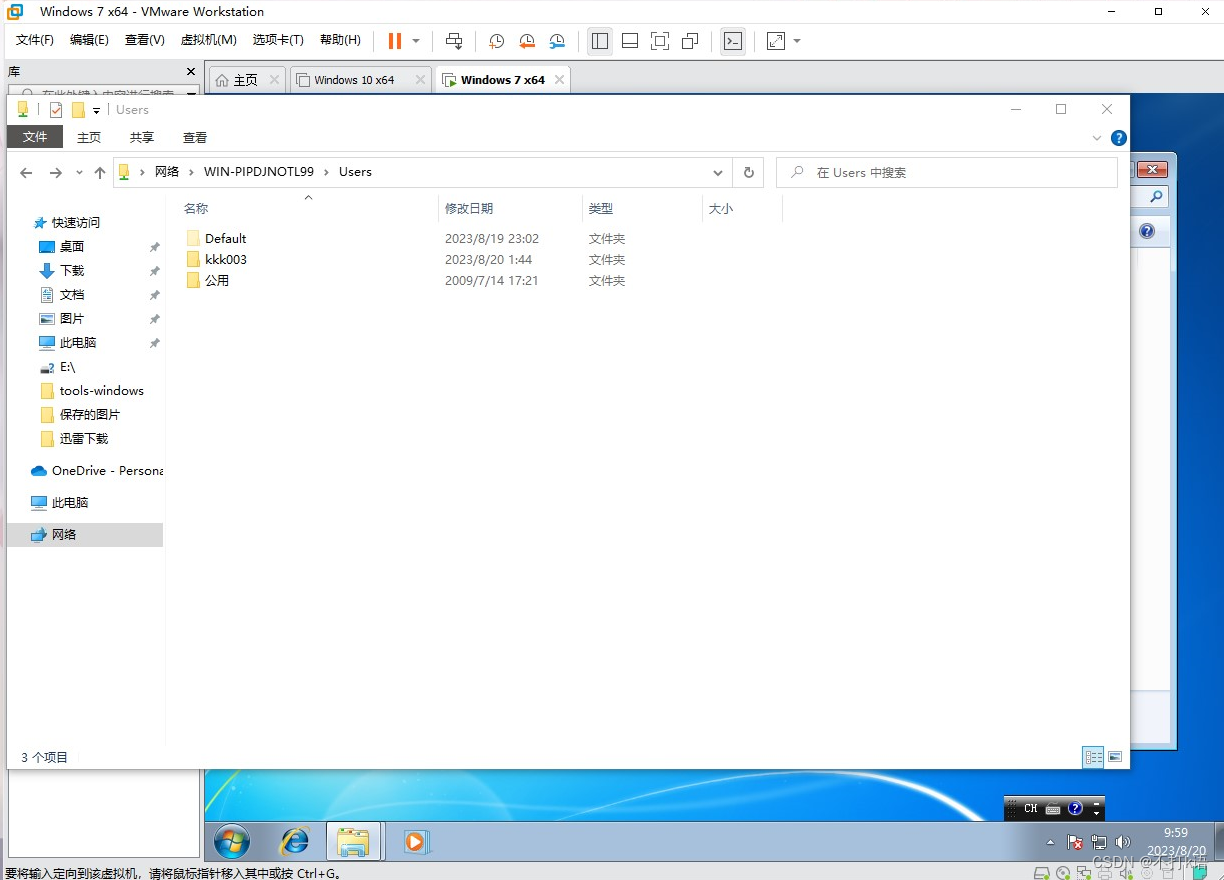The width and height of the screenshot is (1224, 880).
Task: Refresh the Users folder view
Action: [748, 172]
